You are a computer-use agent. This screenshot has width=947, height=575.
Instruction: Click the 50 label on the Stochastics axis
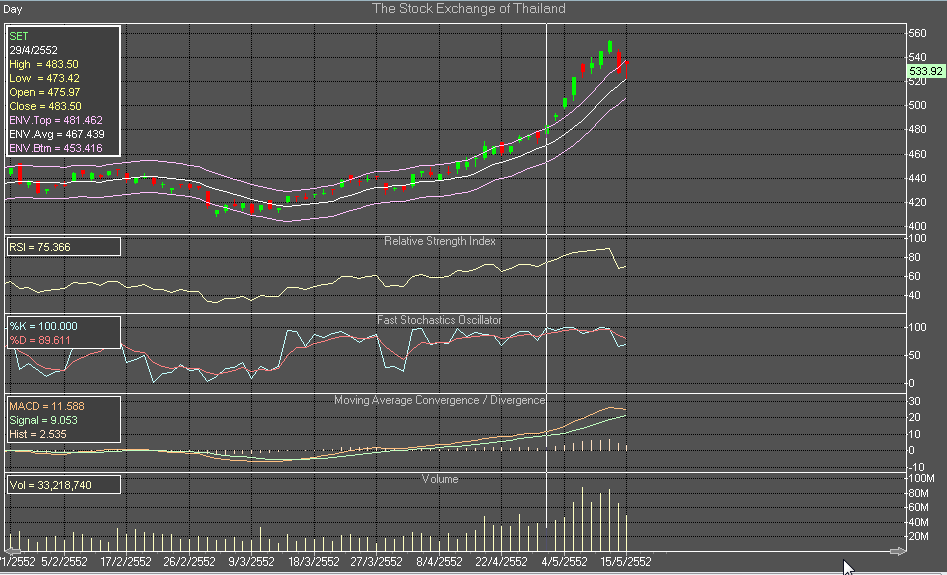point(914,355)
